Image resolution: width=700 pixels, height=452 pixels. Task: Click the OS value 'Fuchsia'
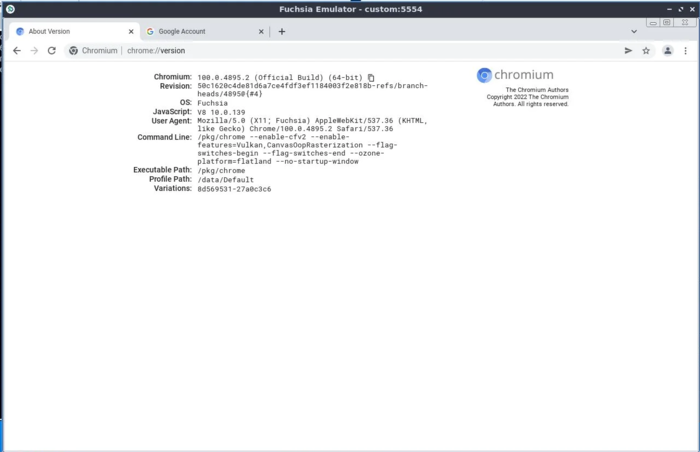(x=212, y=103)
